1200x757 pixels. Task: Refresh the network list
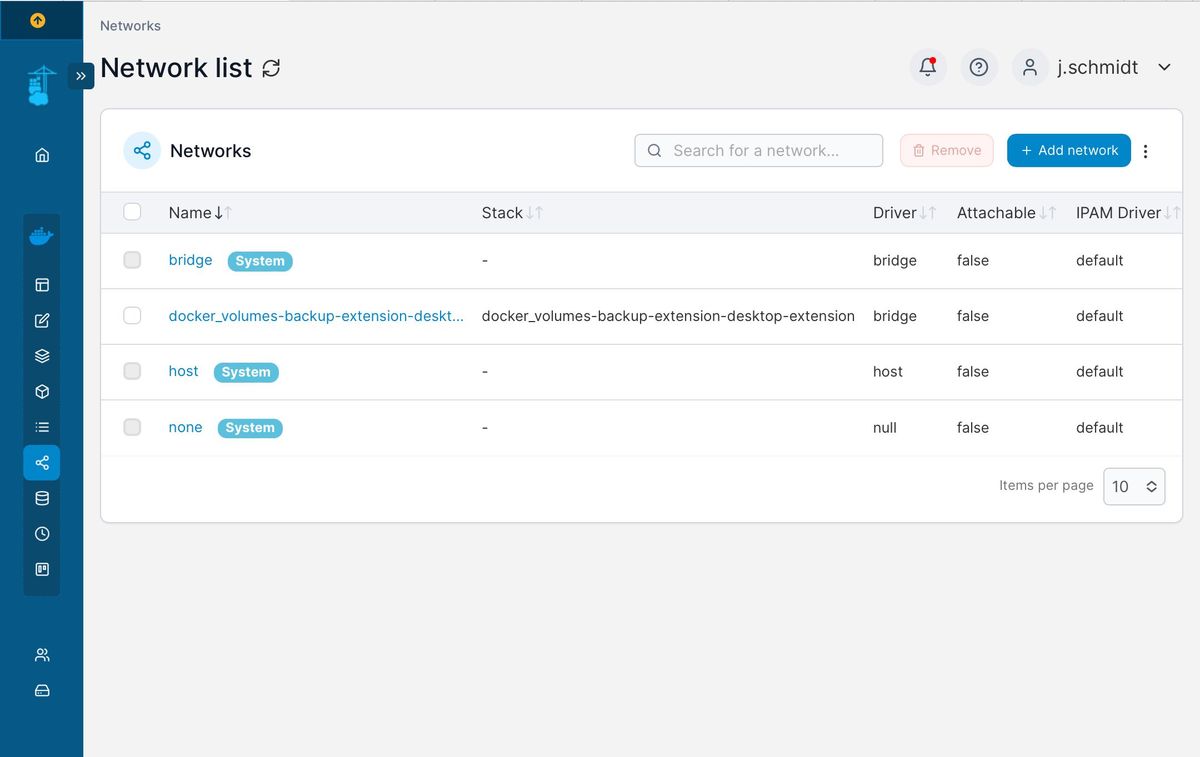pyautogui.click(x=271, y=68)
